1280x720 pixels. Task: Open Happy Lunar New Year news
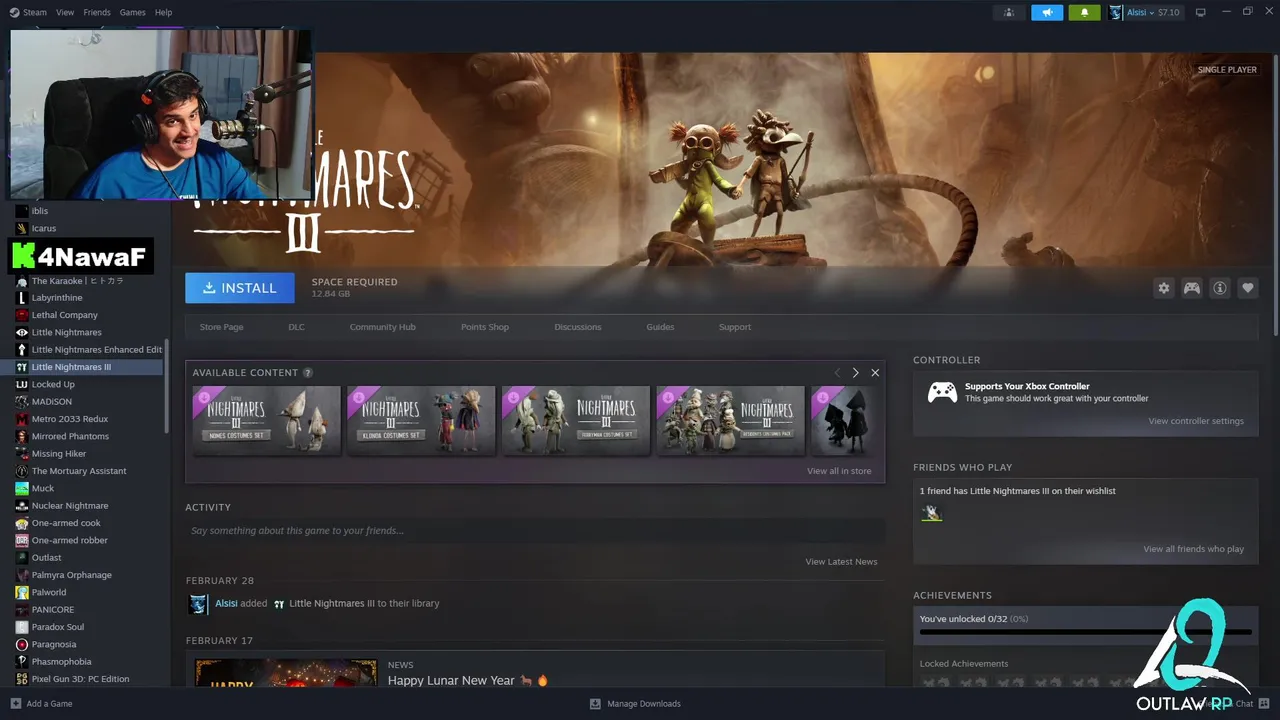[x=468, y=680]
